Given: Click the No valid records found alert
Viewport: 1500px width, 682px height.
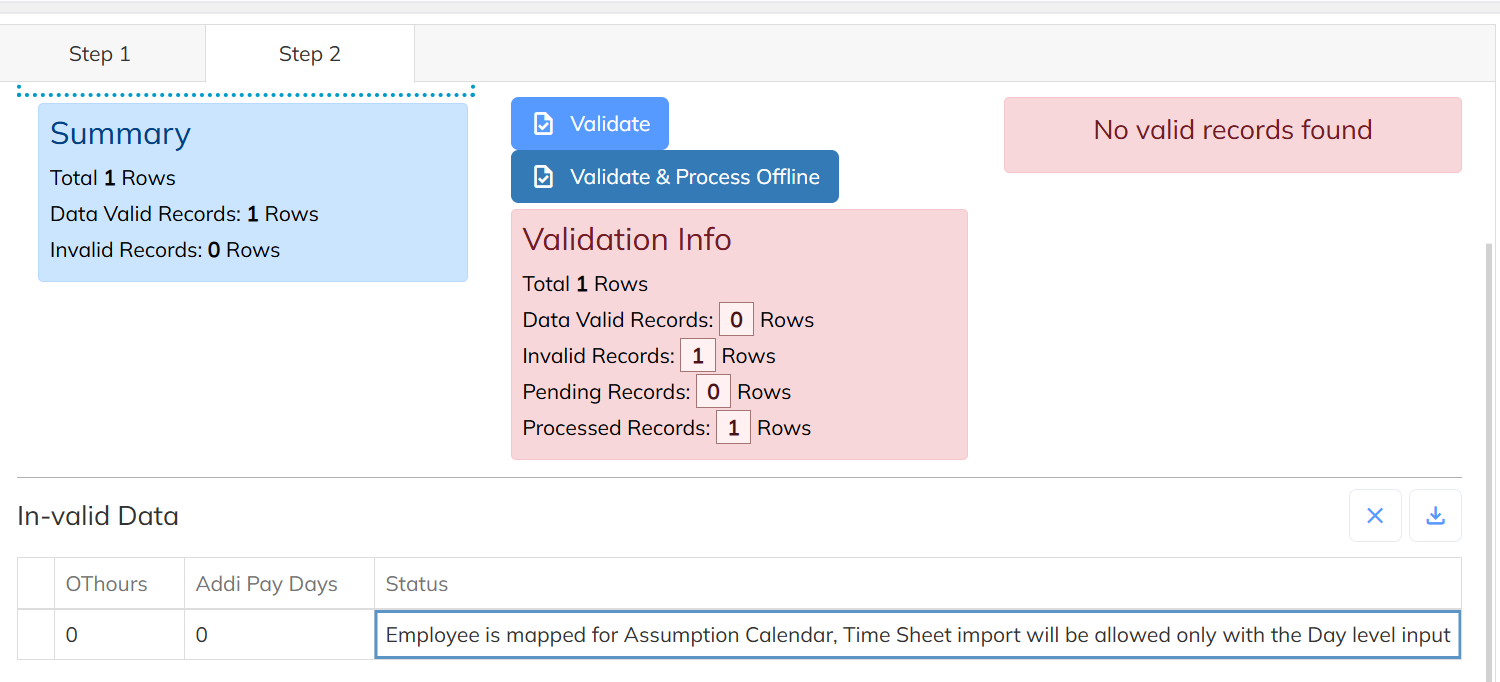Looking at the screenshot, I should pyautogui.click(x=1232, y=131).
